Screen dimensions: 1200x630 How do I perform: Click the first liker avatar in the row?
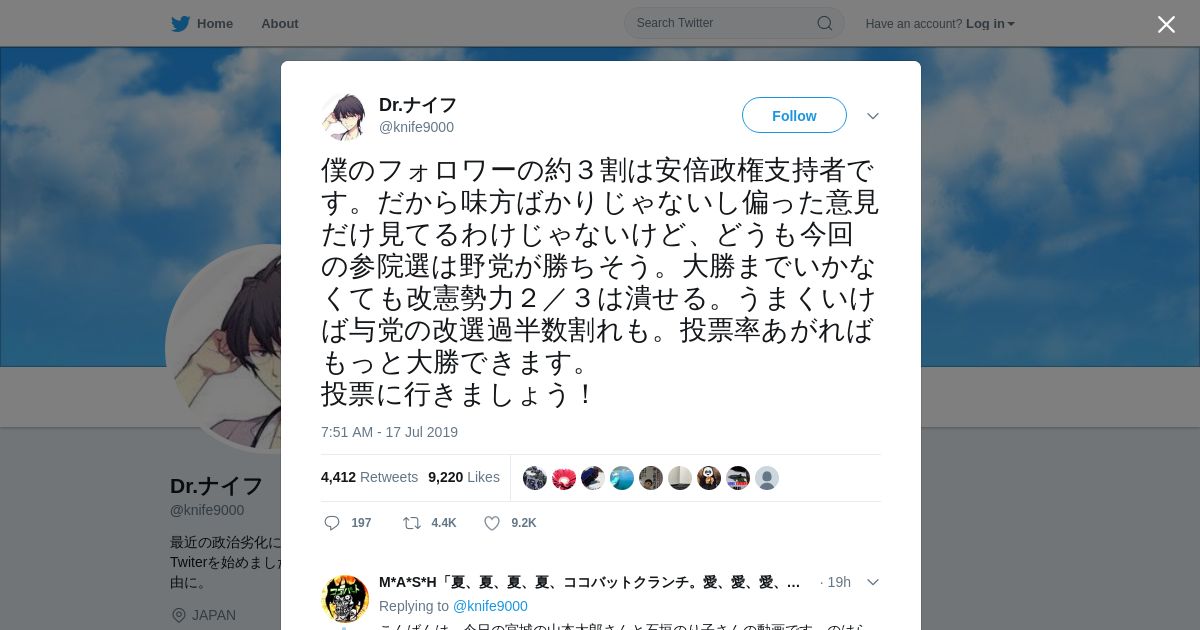(535, 478)
